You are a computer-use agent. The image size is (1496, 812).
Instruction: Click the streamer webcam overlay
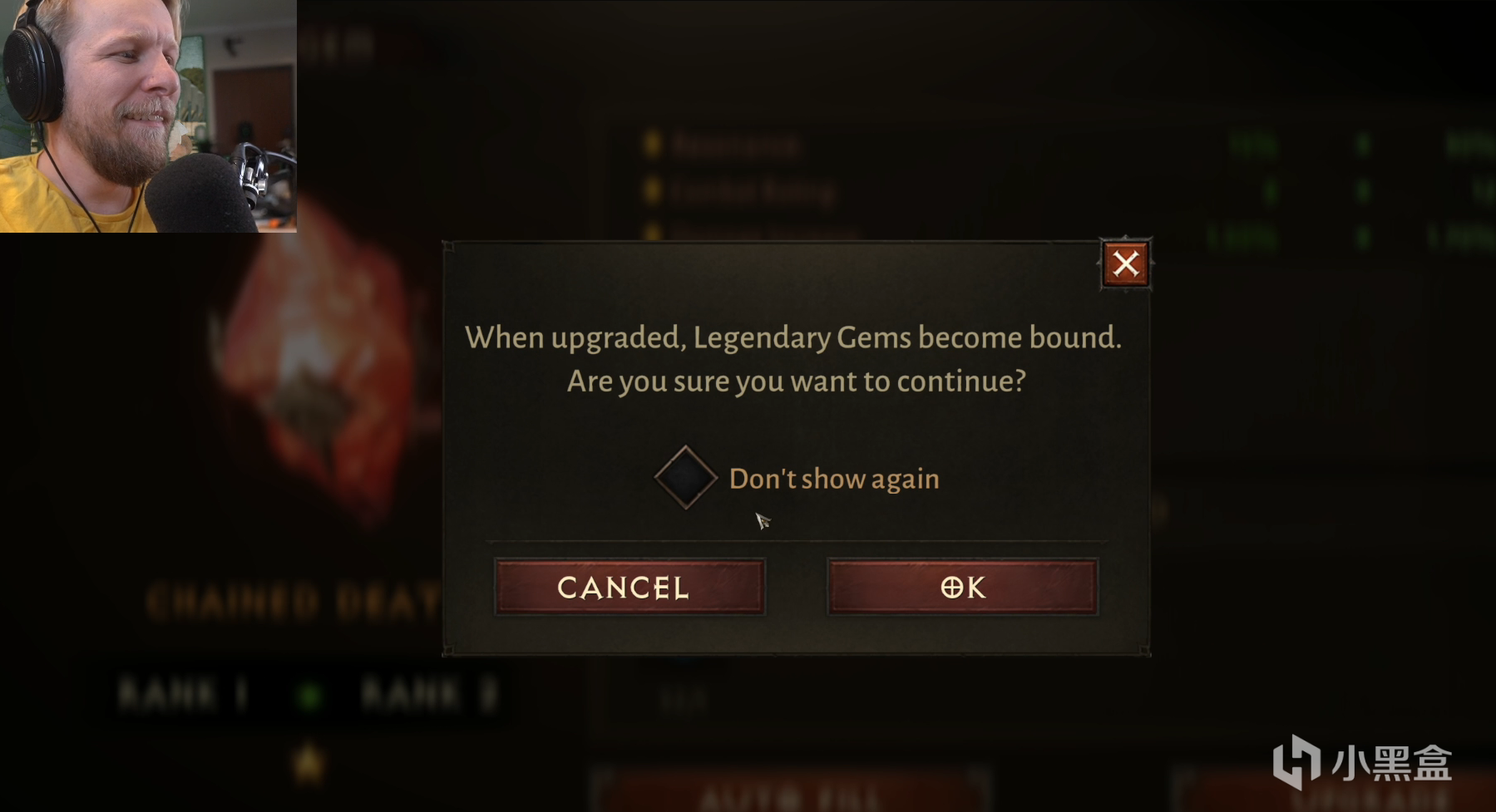click(x=148, y=116)
